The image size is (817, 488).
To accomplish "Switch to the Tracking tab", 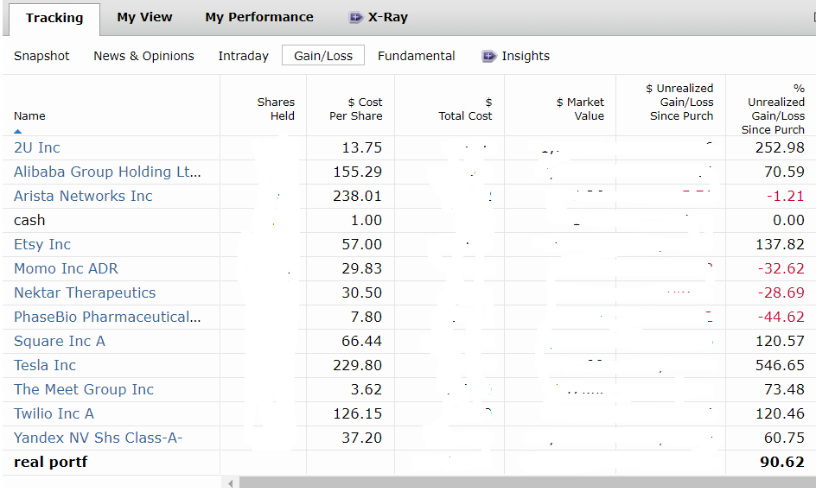I will [55, 18].
